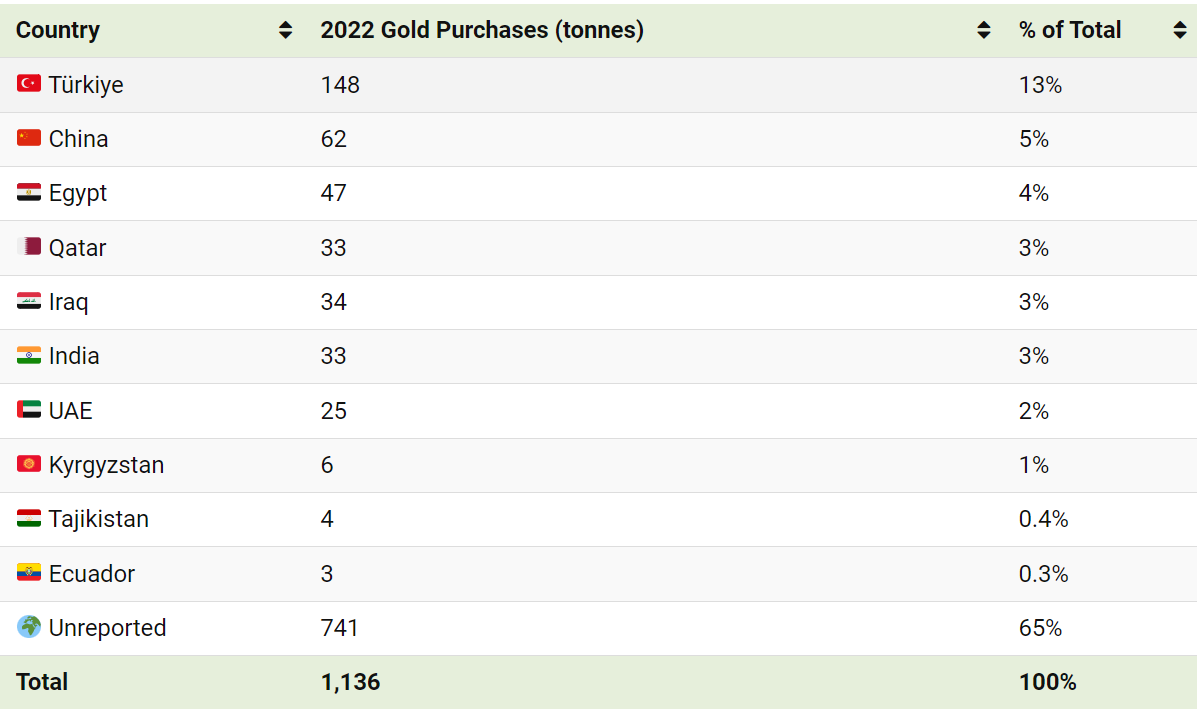This screenshot has height=712, width=1197.
Task: Click the UAE flag icon
Action: tap(29, 410)
